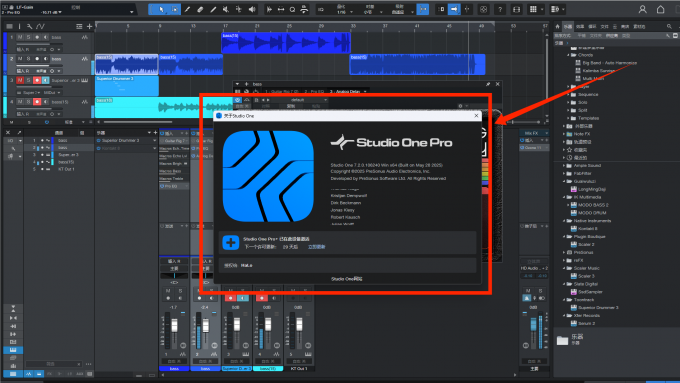680x383 pixels.
Task: Open the Effects browser tab
Action: click(580, 26)
